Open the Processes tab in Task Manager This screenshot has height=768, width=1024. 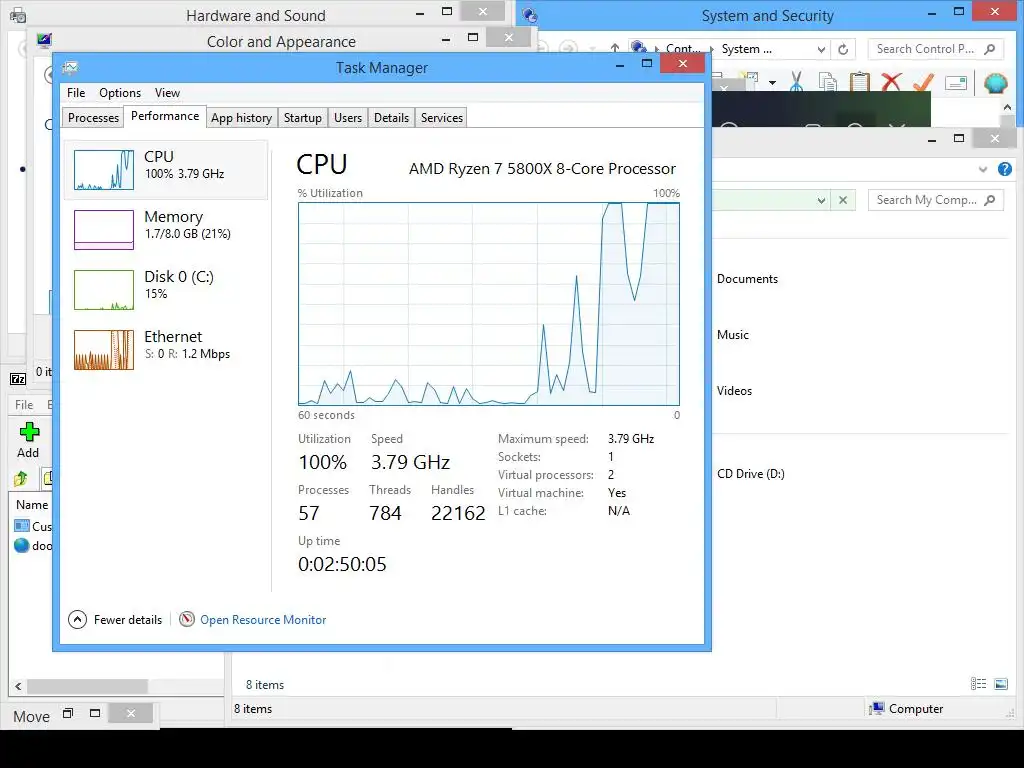click(93, 118)
